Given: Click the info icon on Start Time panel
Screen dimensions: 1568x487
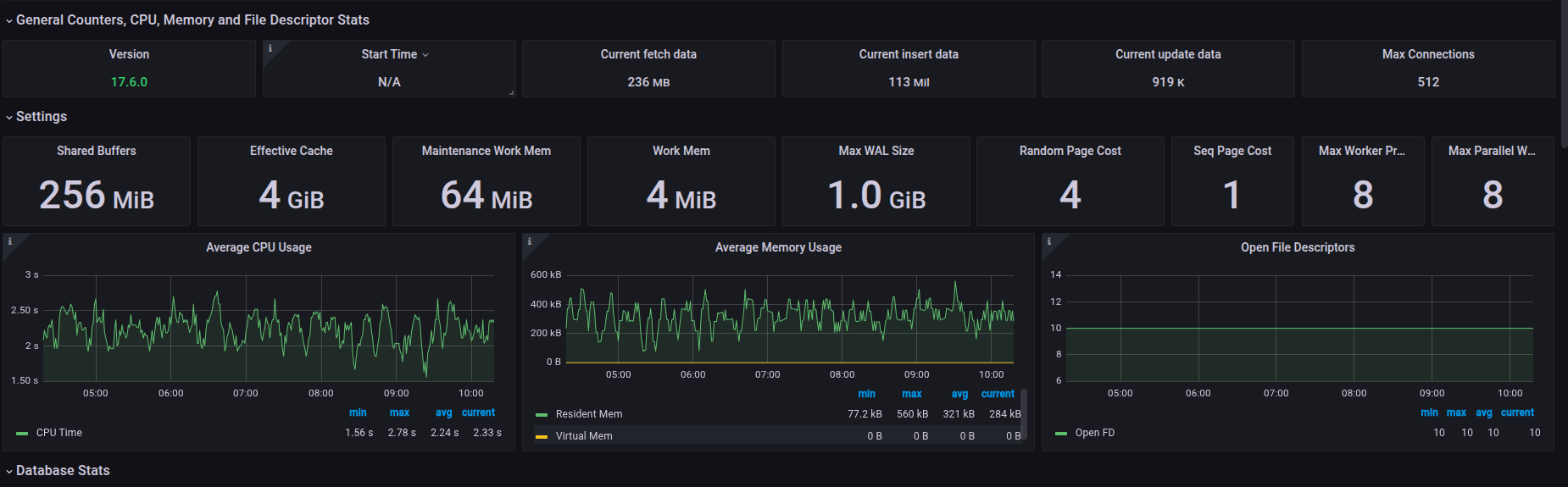Looking at the screenshot, I should pyautogui.click(x=270, y=48).
